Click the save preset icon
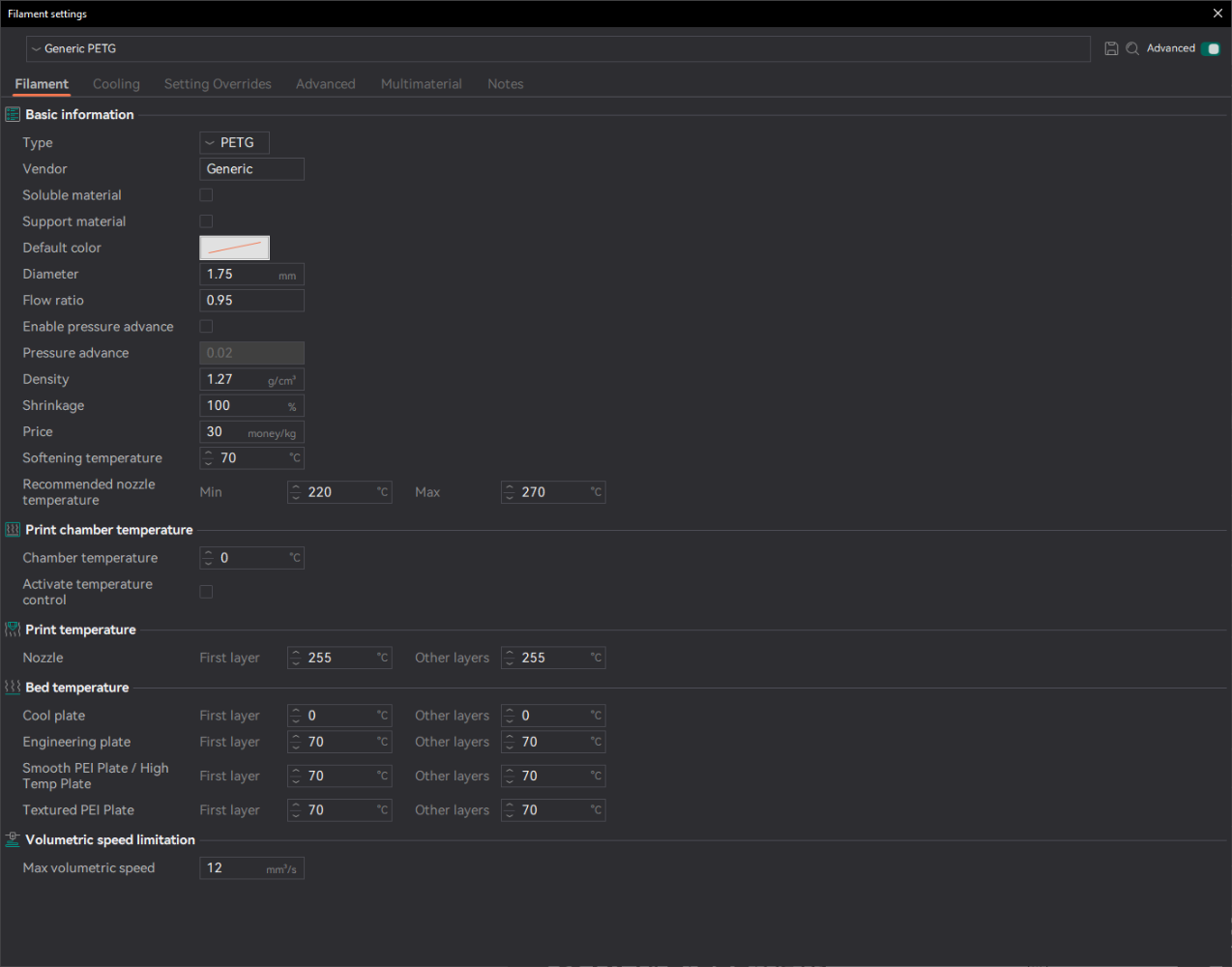The width and height of the screenshot is (1232, 967). [1111, 48]
